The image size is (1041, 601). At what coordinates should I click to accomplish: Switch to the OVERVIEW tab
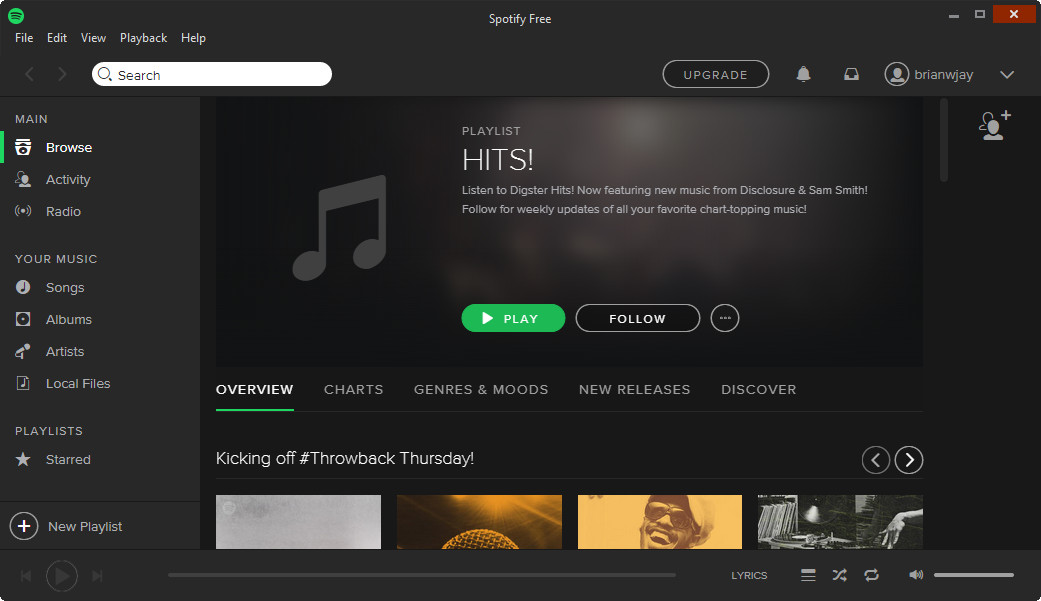point(254,390)
